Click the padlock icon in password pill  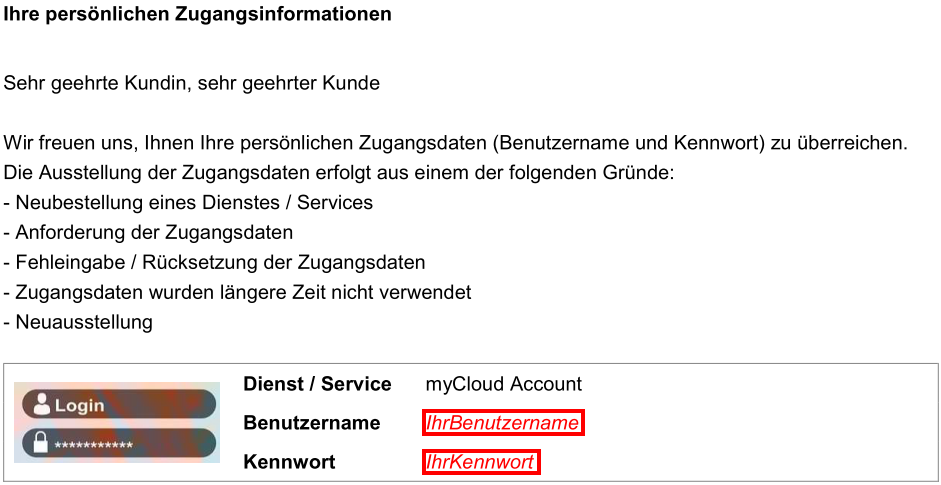click(41, 443)
